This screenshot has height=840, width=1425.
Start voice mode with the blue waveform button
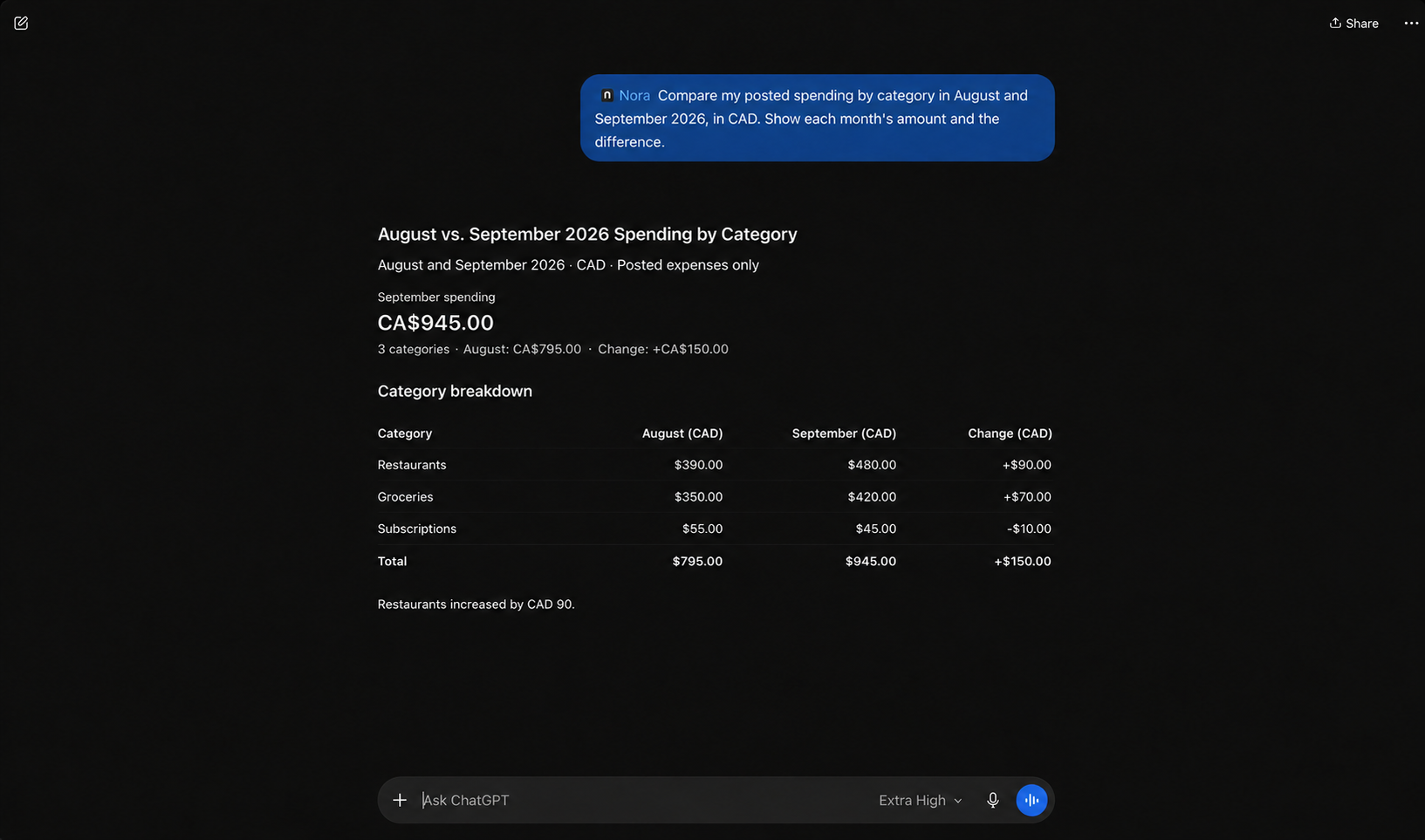click(x=1031, y=800)
